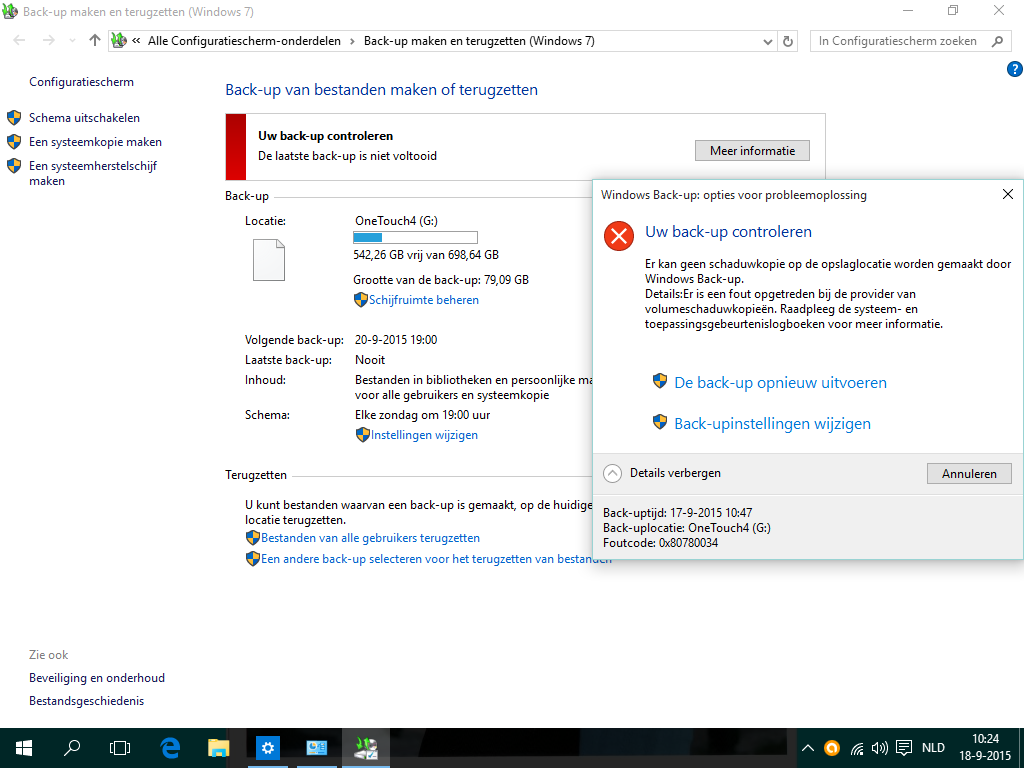
Task: Open the Action Center notifications icon
Action: 904,748
